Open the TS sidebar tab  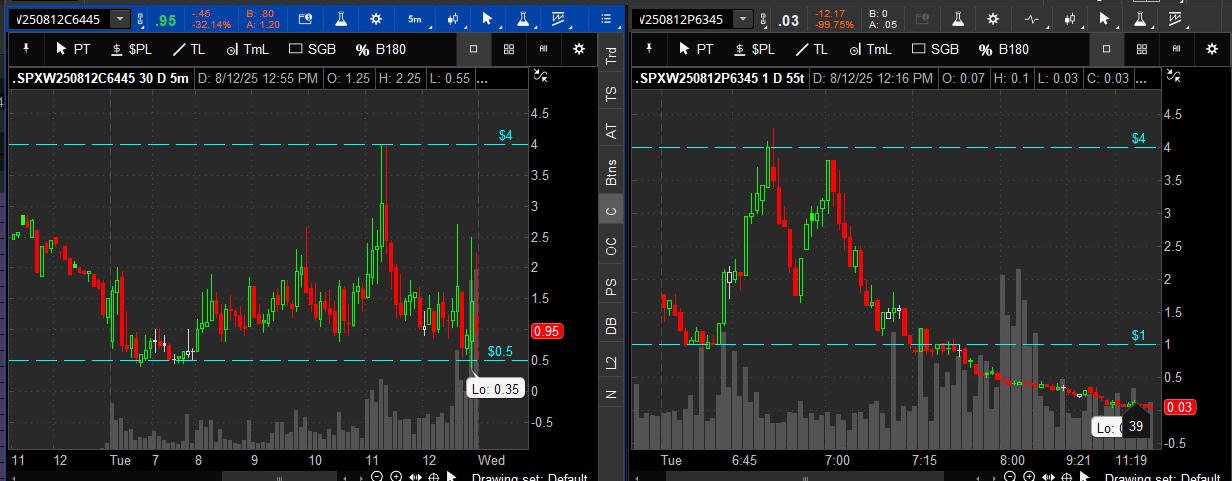[611, 94]
